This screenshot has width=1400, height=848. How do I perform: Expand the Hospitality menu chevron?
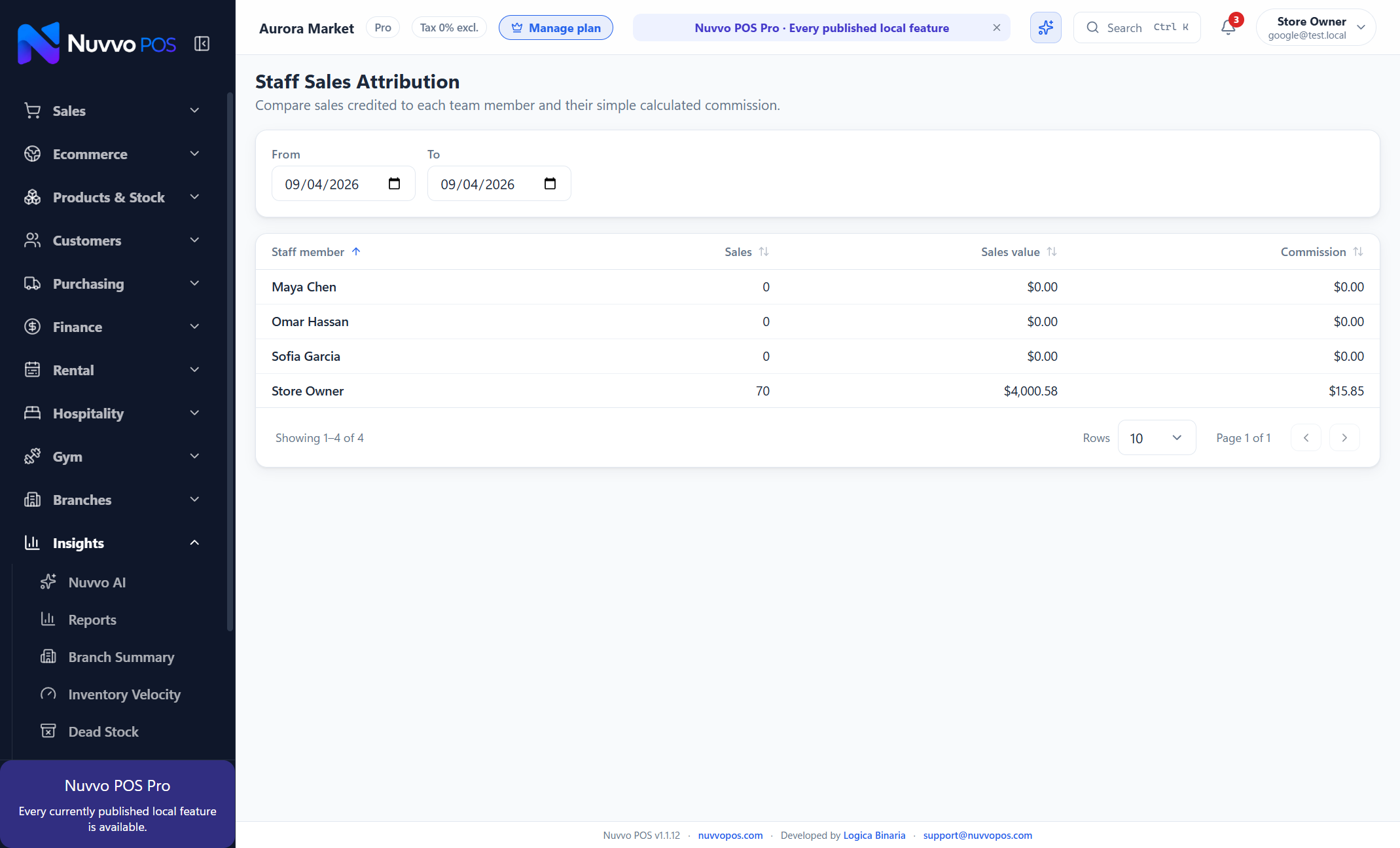[194, 413]
